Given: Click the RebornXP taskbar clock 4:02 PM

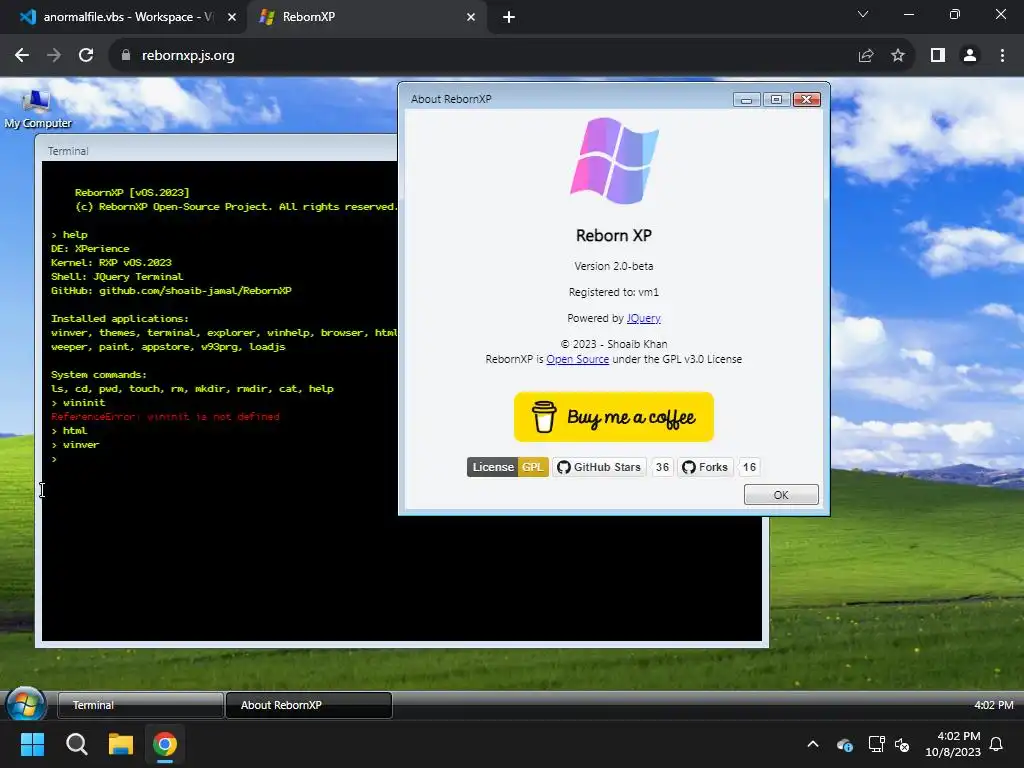Looking at the screenshot, I should [993, 705].
